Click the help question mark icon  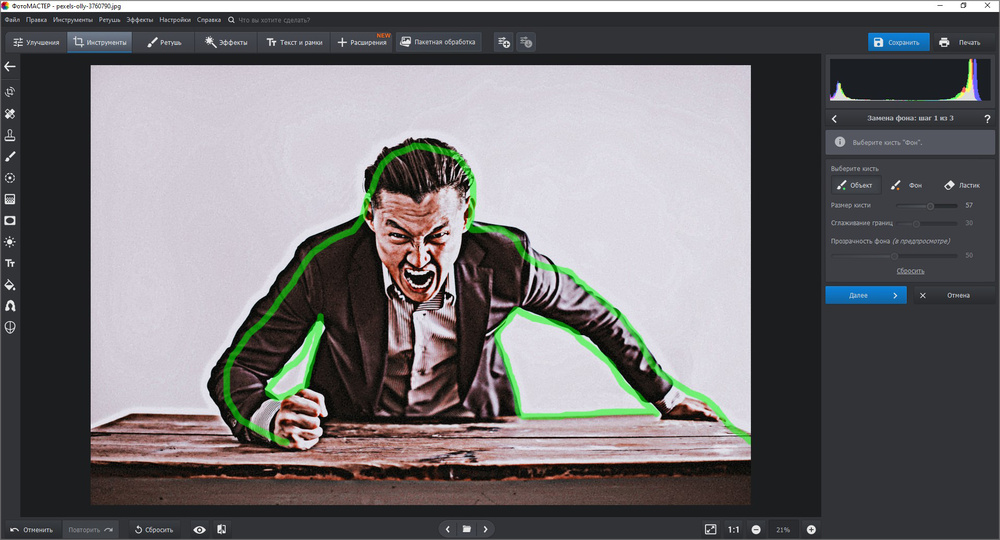[987, 119]
